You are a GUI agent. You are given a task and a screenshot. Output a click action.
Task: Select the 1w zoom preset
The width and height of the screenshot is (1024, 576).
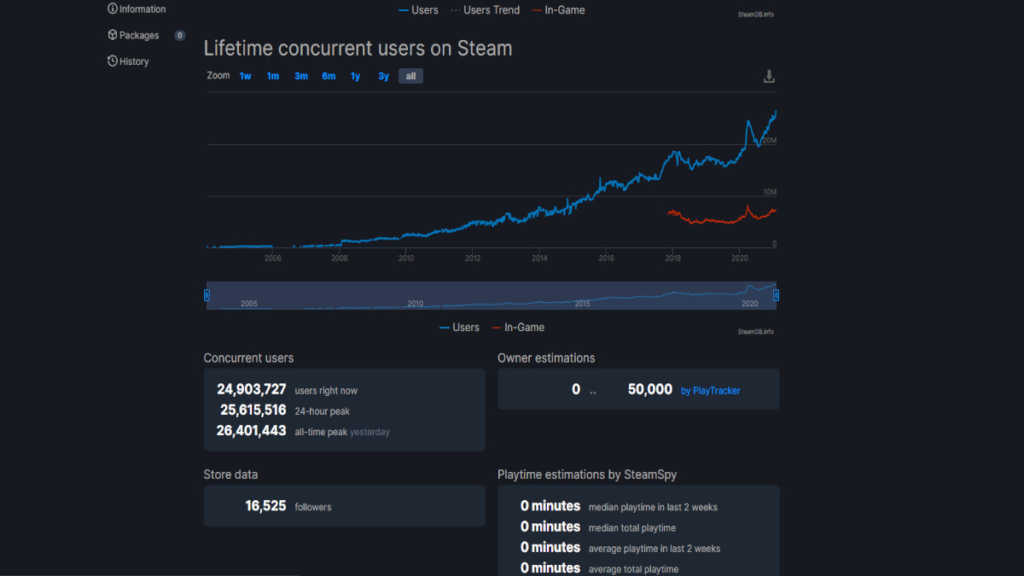[x=244, y=75]
